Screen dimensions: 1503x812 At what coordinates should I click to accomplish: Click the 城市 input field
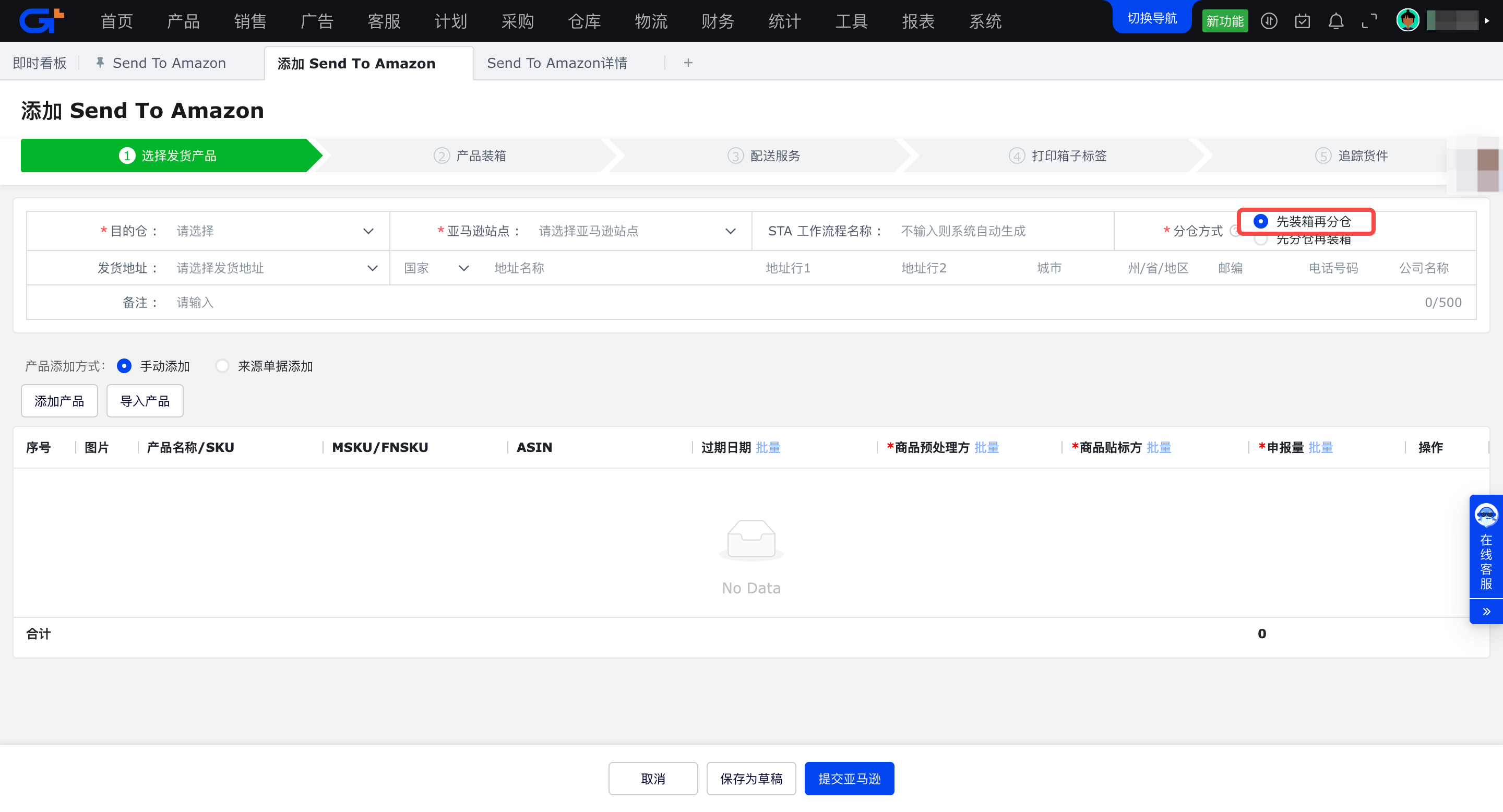[1073, 268]
